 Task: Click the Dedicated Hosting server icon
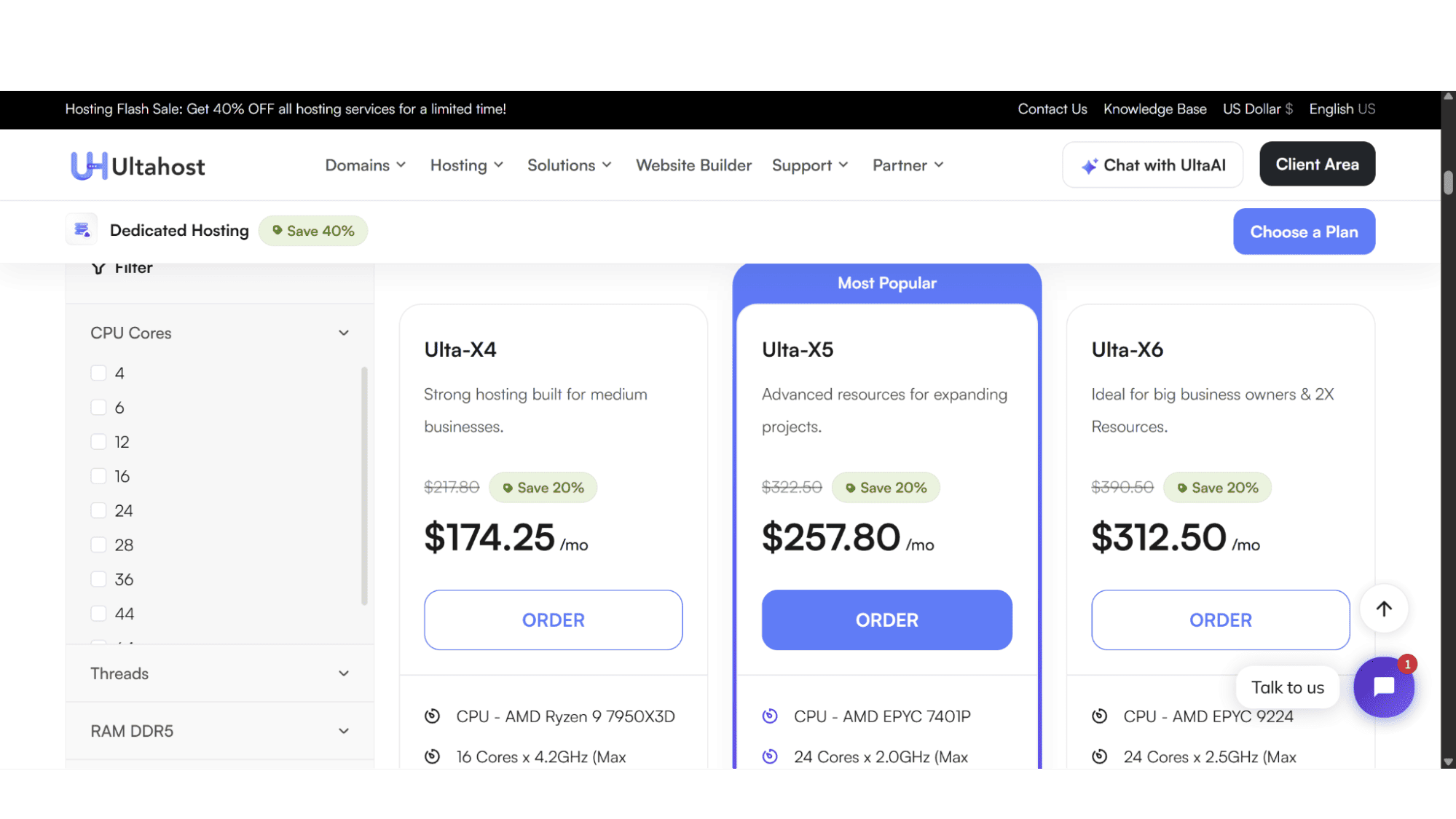tap(82, 230)
